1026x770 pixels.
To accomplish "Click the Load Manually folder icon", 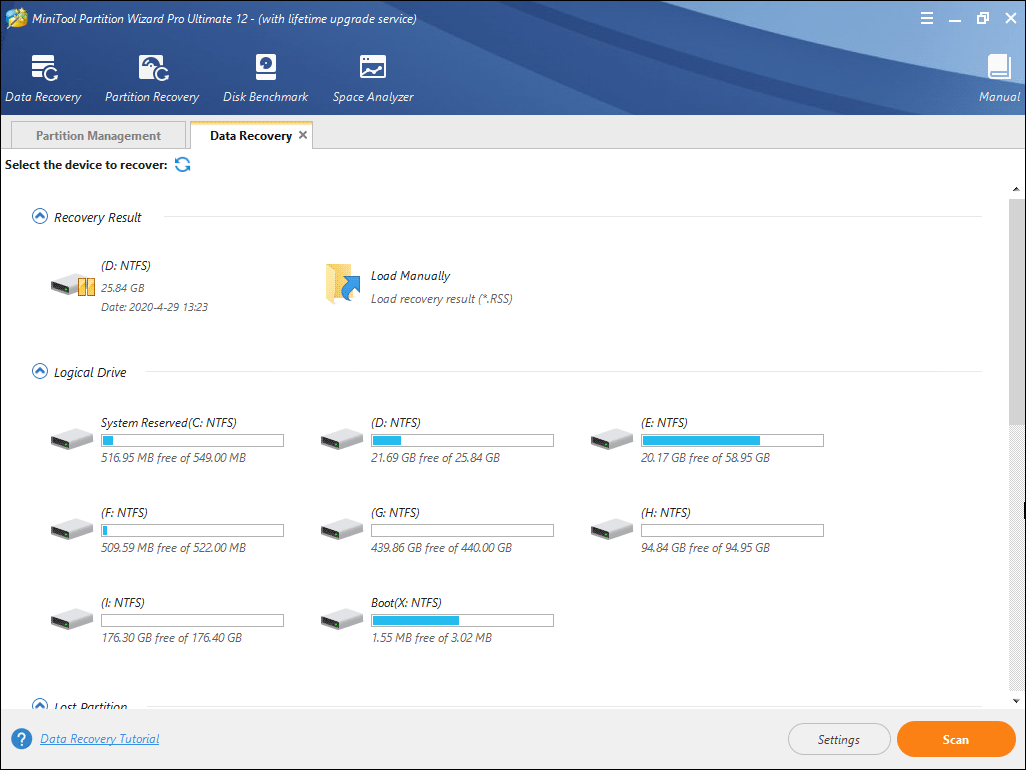I will 344,283.
